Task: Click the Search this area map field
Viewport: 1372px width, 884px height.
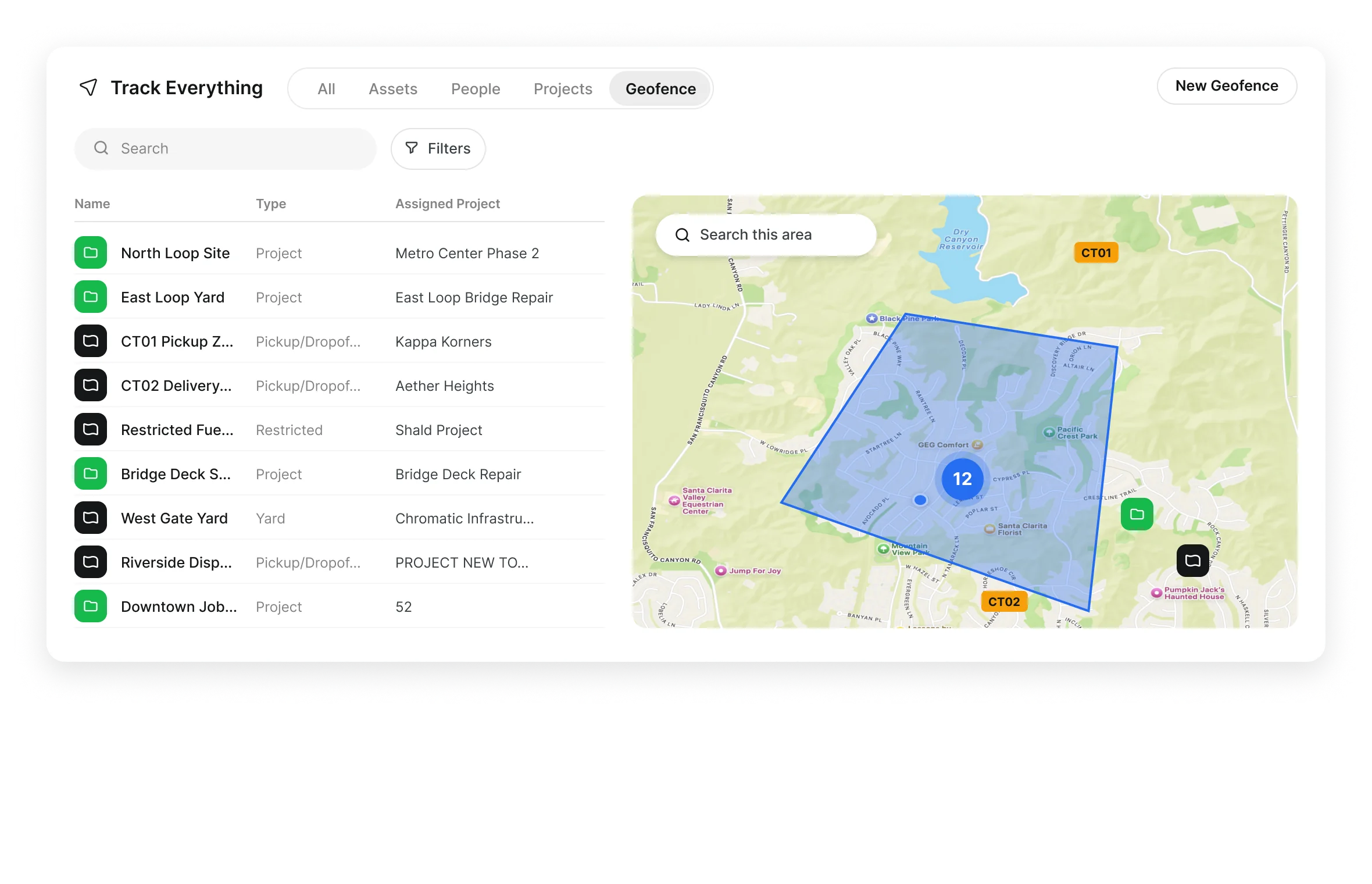Action: [766, 235]
